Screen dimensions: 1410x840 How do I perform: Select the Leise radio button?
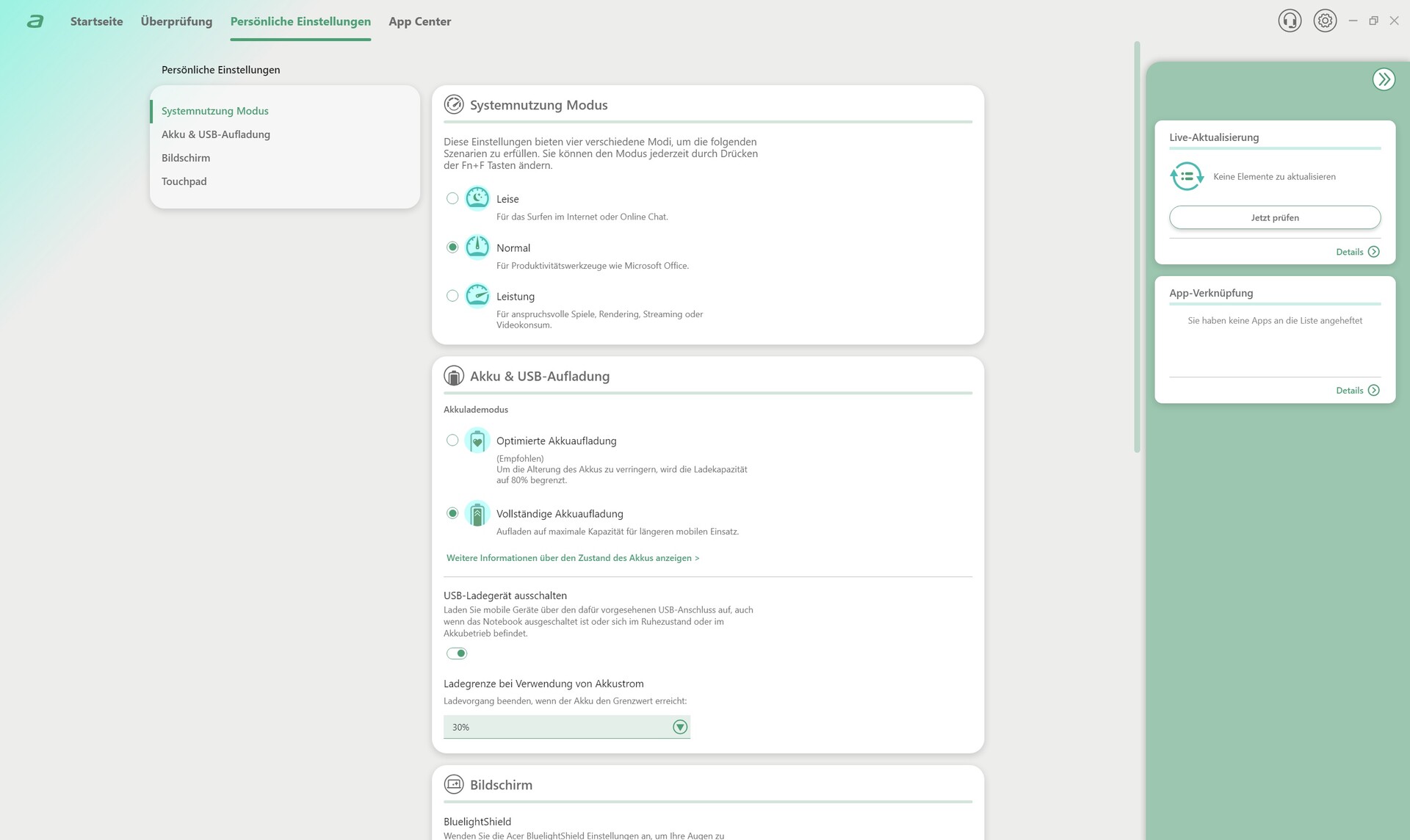[452, 198]
